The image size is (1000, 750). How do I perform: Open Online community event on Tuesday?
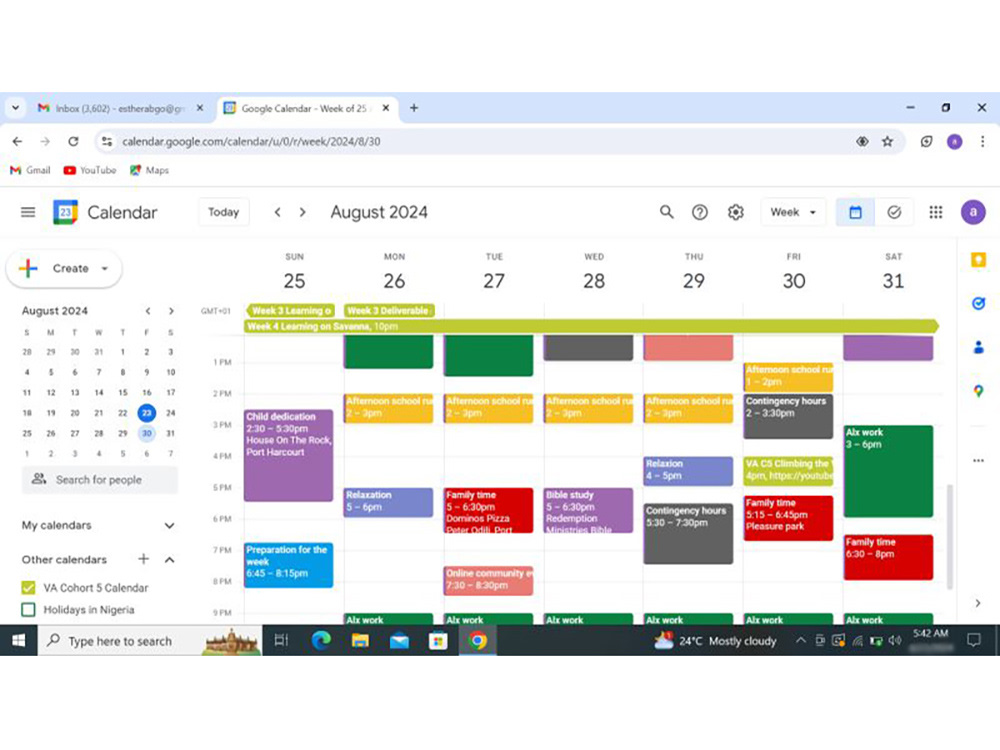pyautogui.click(x=489, y=580)
